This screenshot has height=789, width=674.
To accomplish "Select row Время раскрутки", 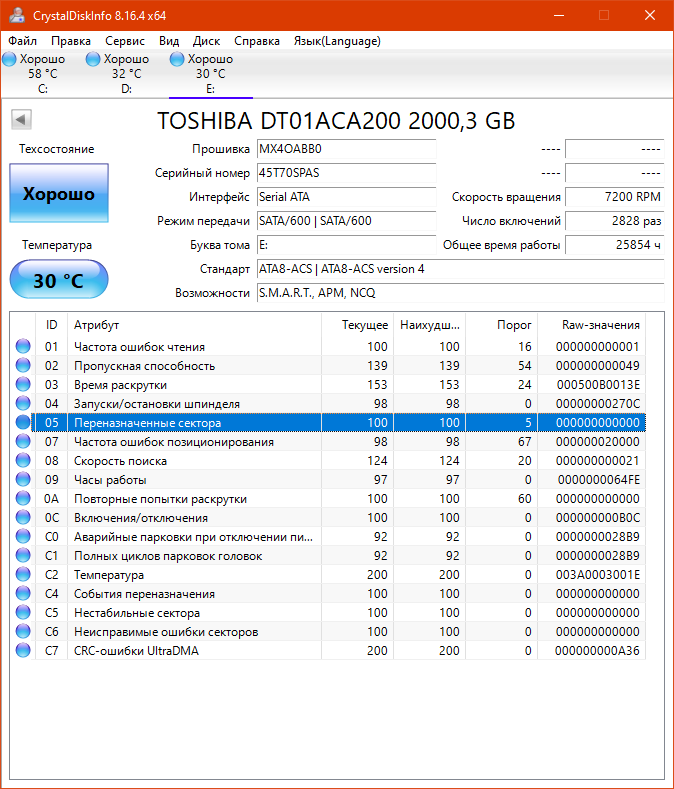I will 340,385.
